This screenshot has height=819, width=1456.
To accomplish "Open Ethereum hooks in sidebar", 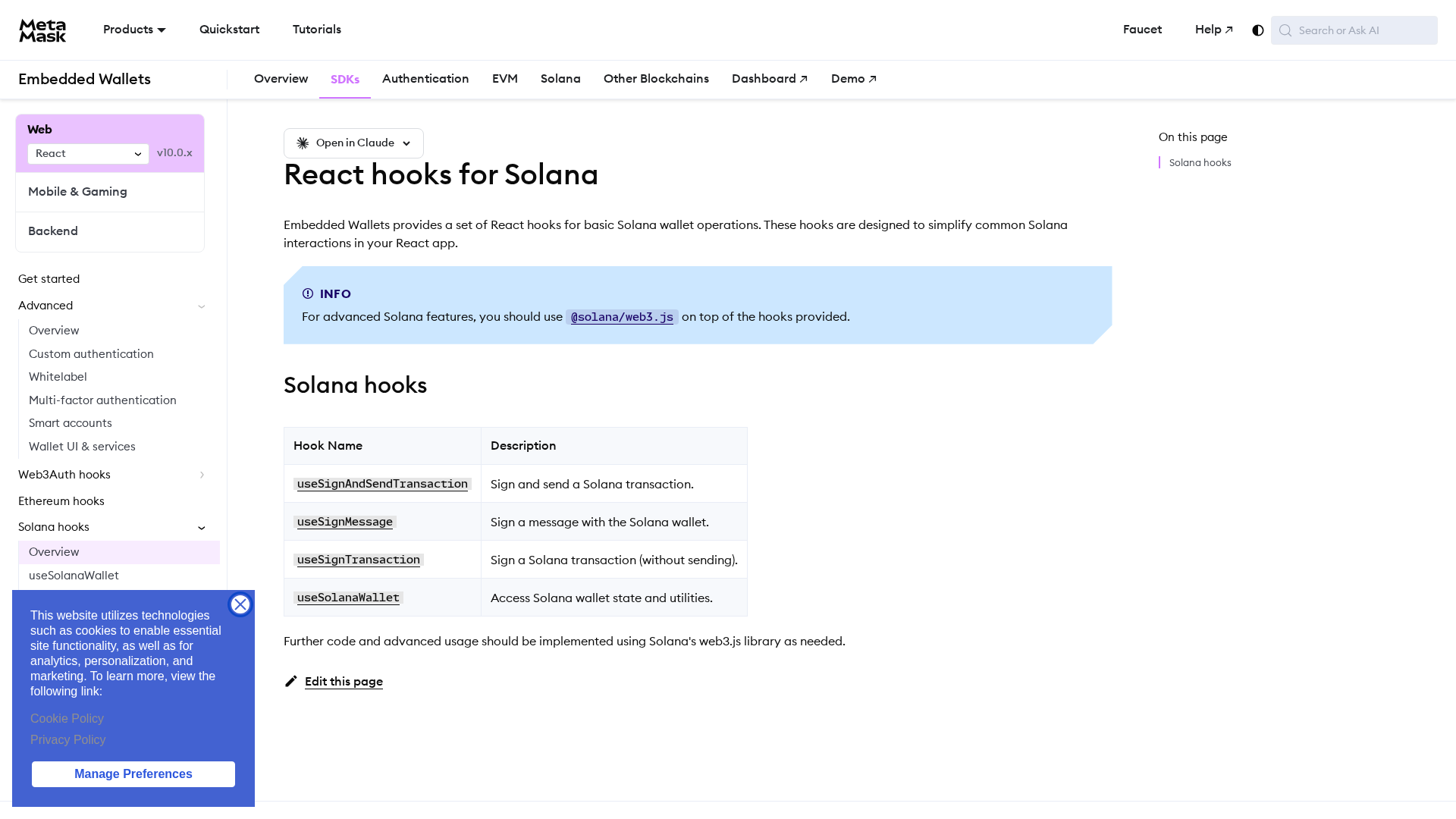I will point(61,501).
